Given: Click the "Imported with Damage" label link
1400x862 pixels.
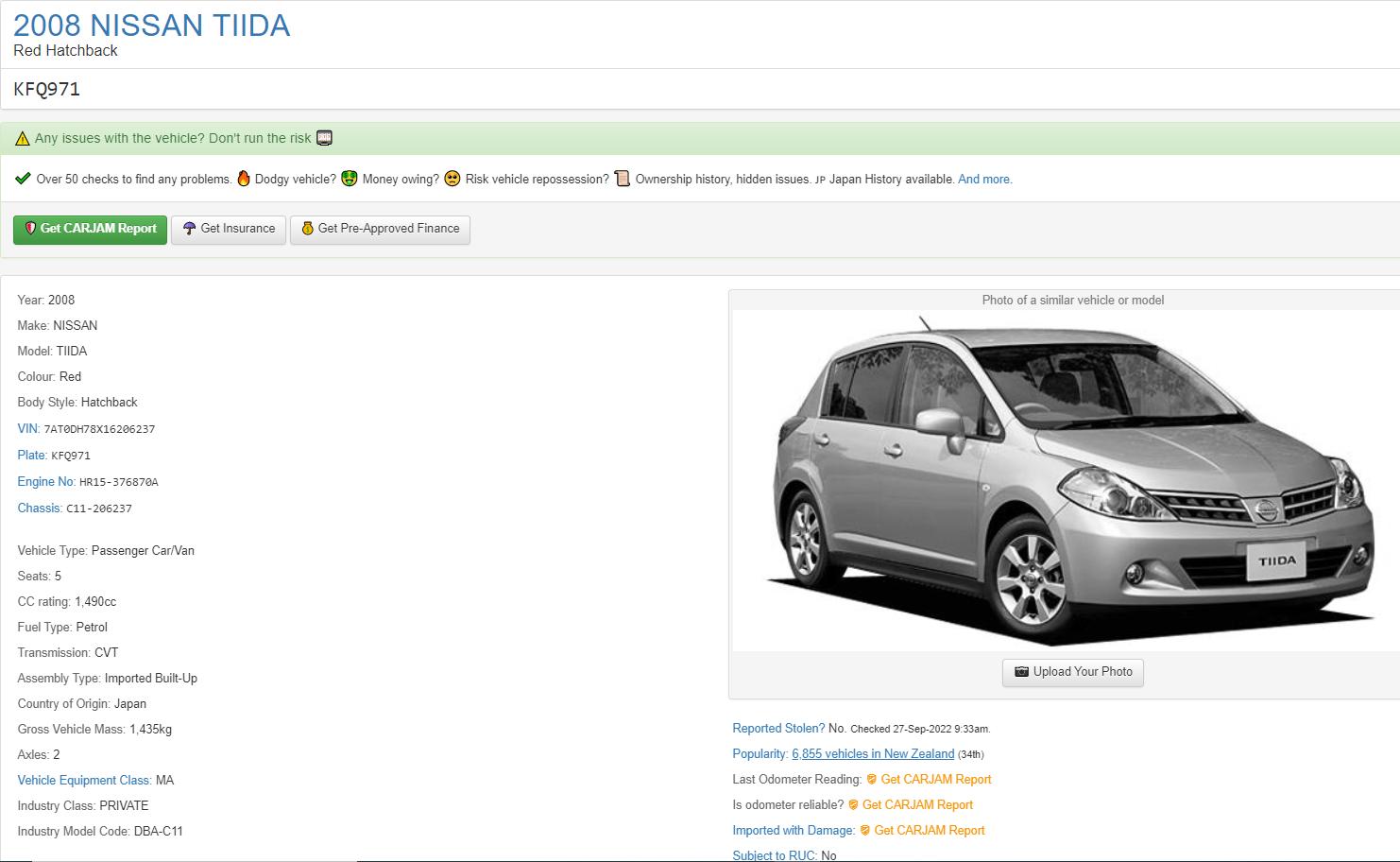Looking at the screenshot, I should point(794,831).
